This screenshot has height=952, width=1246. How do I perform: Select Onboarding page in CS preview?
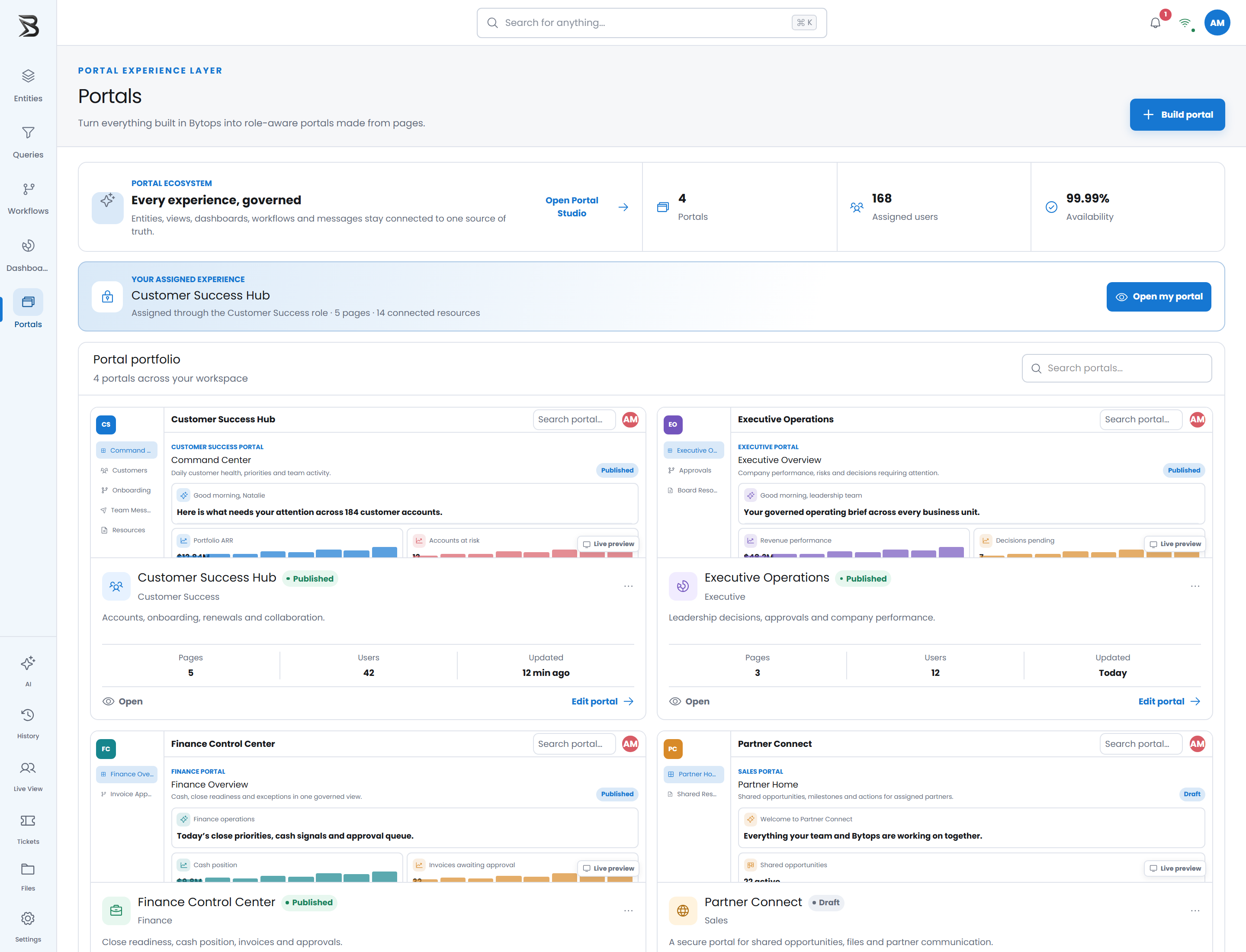pos(126,490)
